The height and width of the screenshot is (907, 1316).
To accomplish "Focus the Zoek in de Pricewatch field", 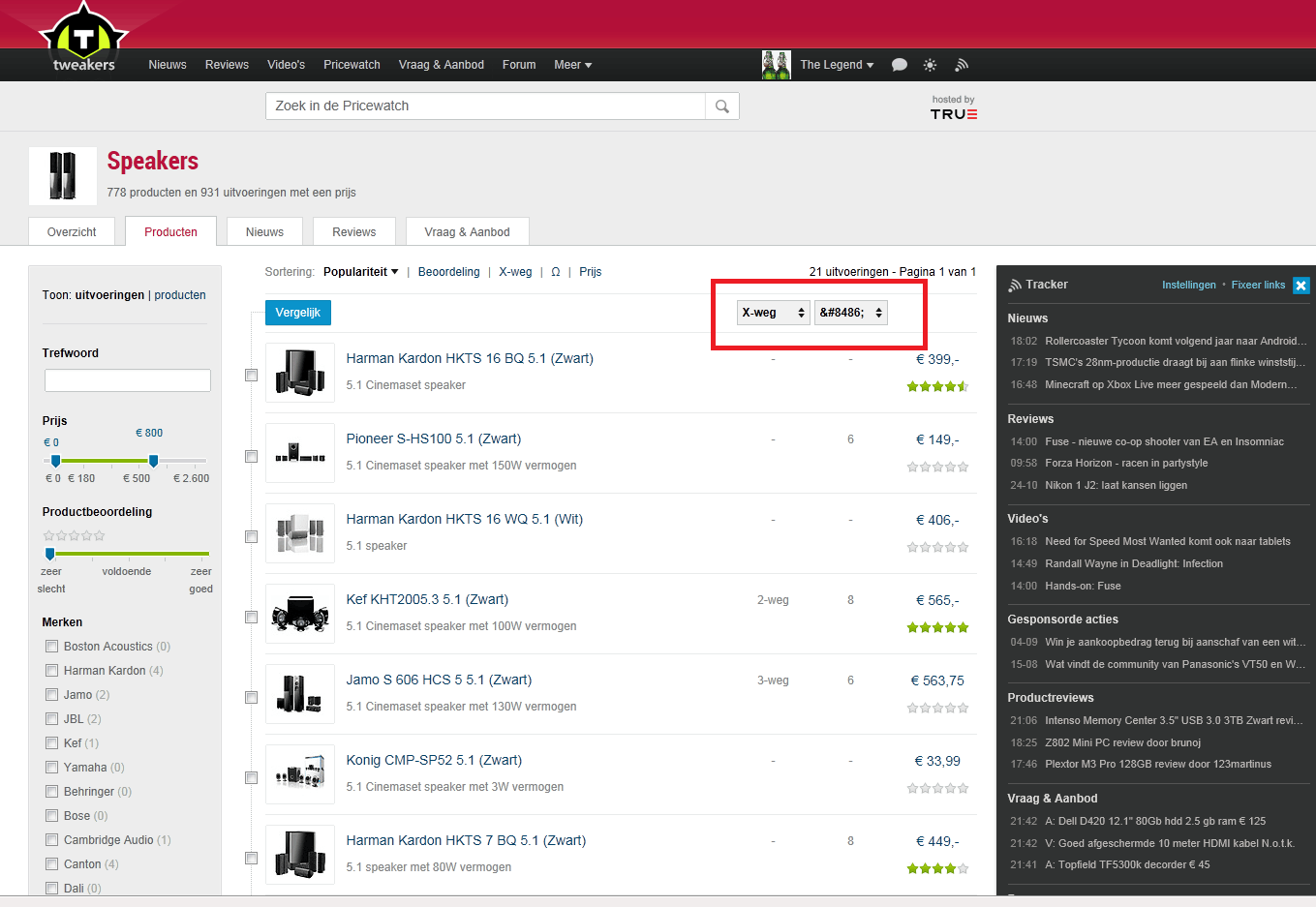I will pyautogui.click(x=485, y=106).
